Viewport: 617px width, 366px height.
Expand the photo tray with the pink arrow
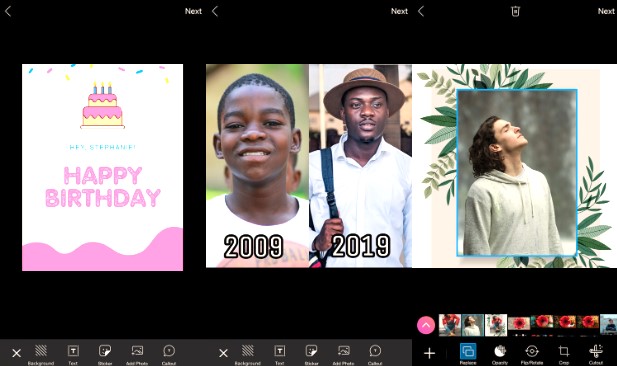(426, 325)
